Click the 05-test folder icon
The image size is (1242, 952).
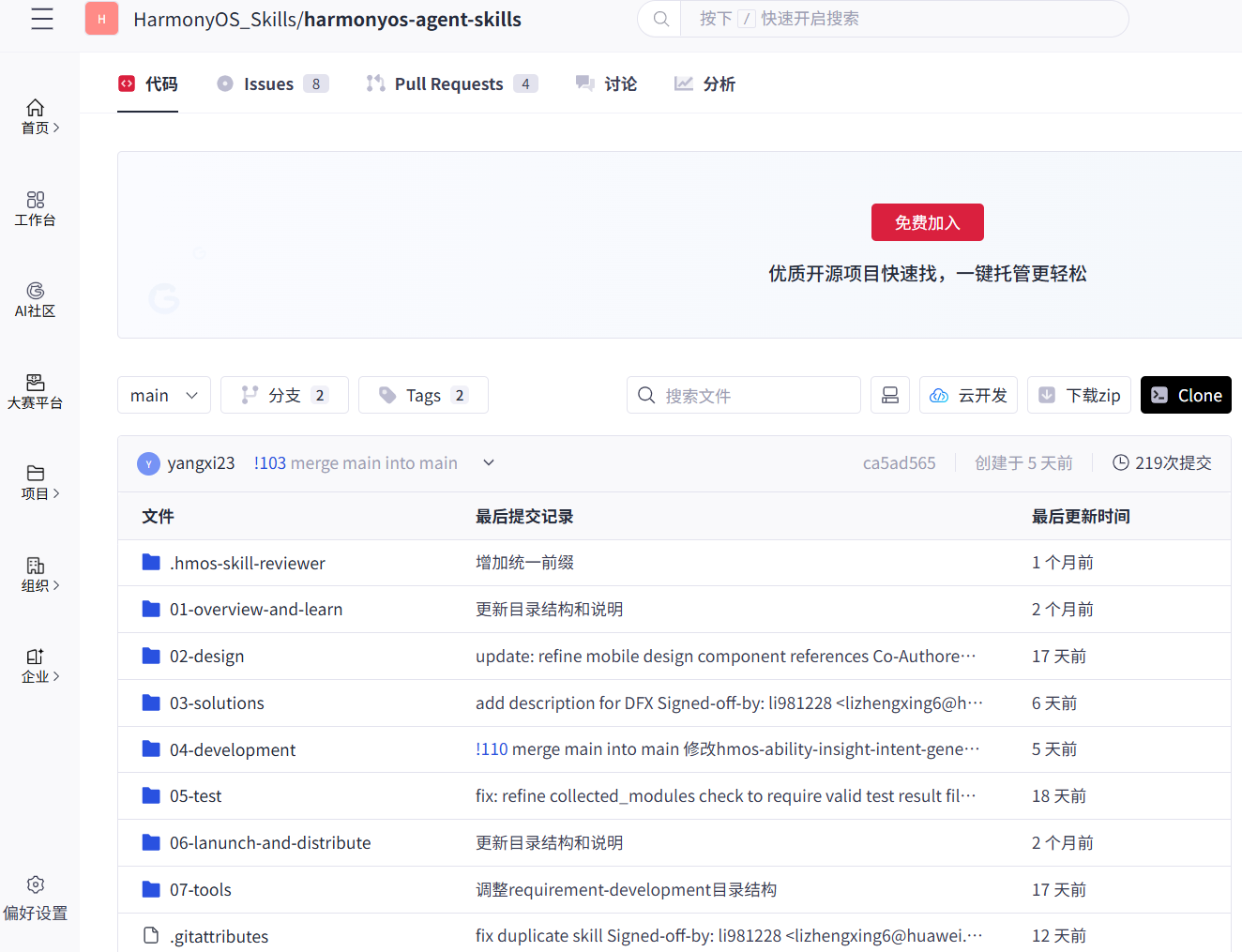click(151, 795)
